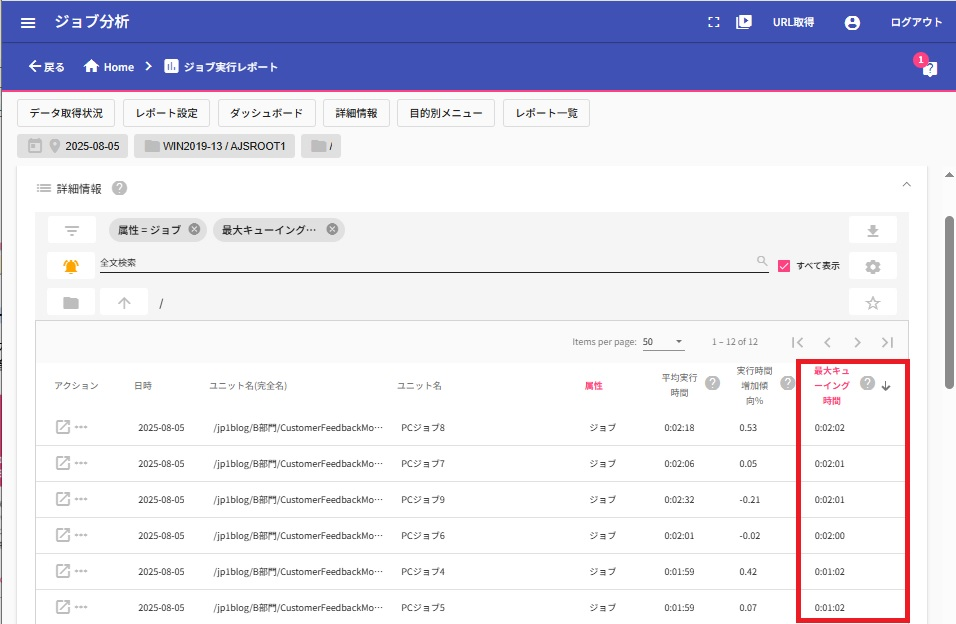Open help notifications with badge 1
This screenshot has width=956, height=624.
tap(927, 65)
